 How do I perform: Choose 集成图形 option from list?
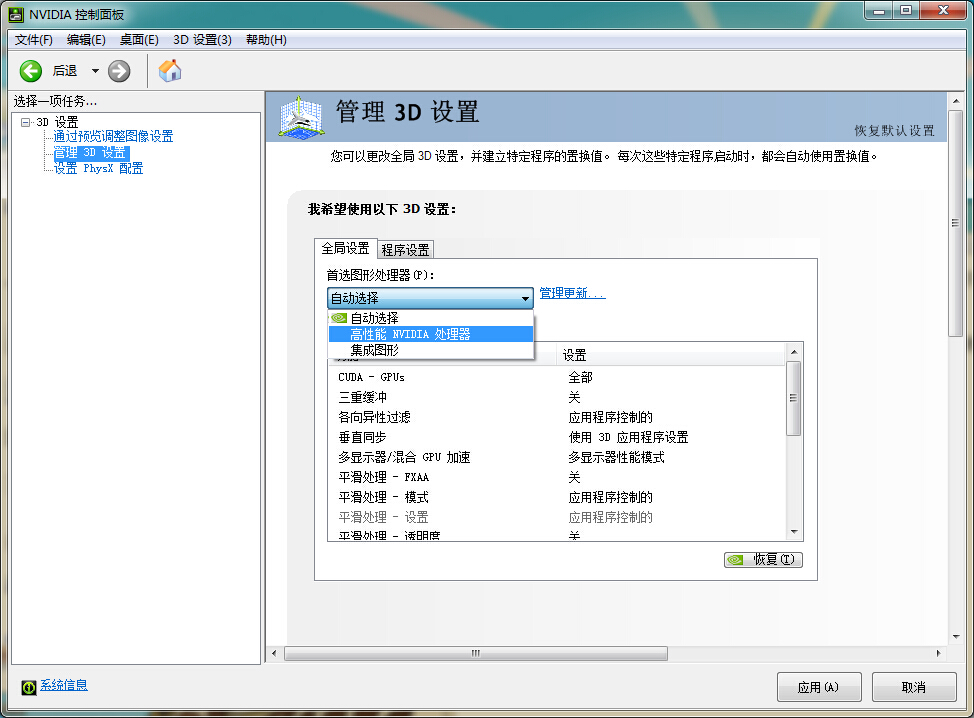(430, 350)
